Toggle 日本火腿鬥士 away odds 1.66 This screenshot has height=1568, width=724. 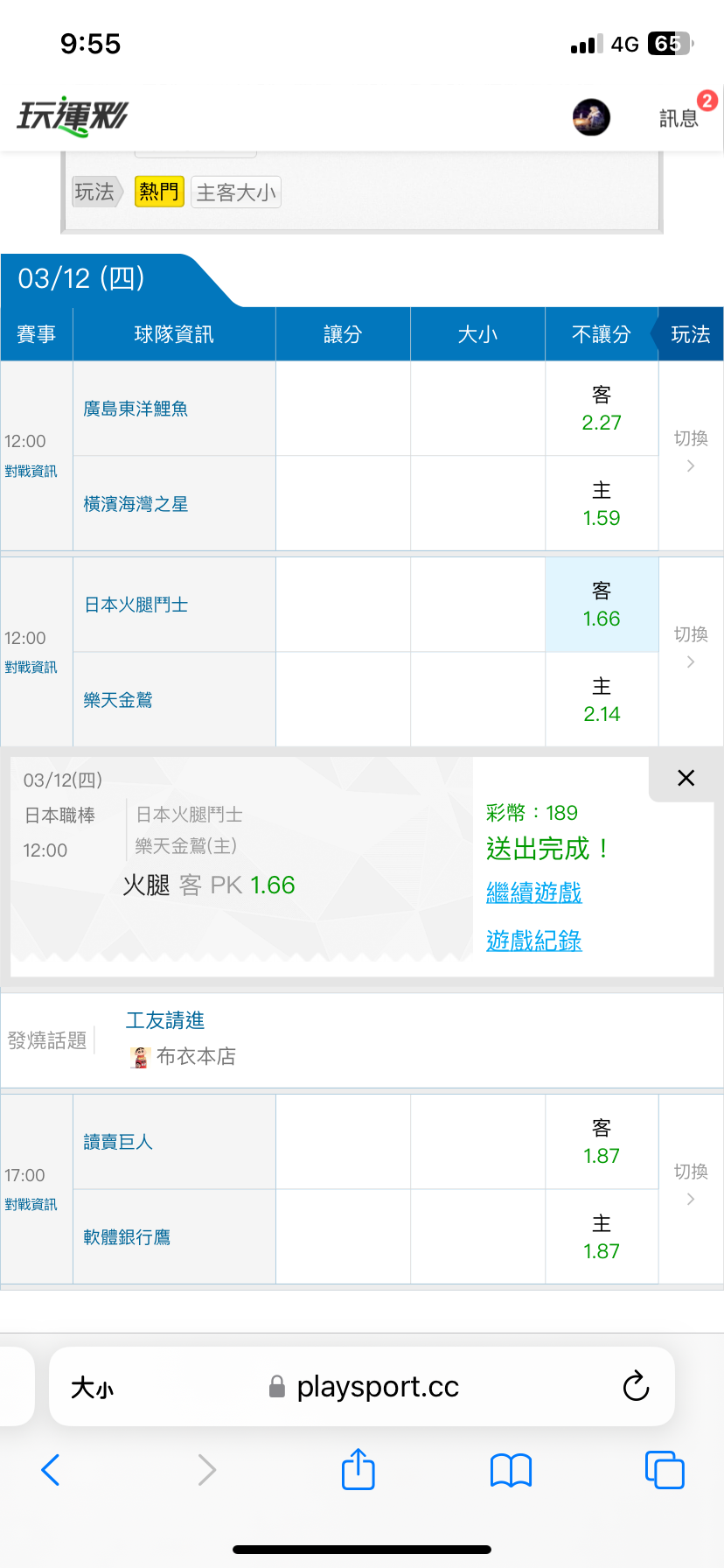[602, 605]
